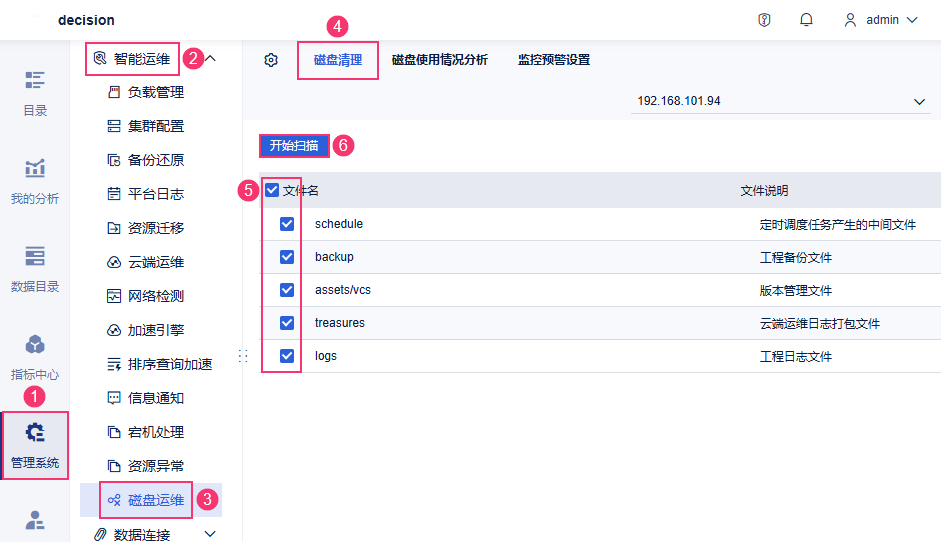
Task: Collapse the 智能运维 menu section
Action: pyautogui.click(x=210, y=58)
